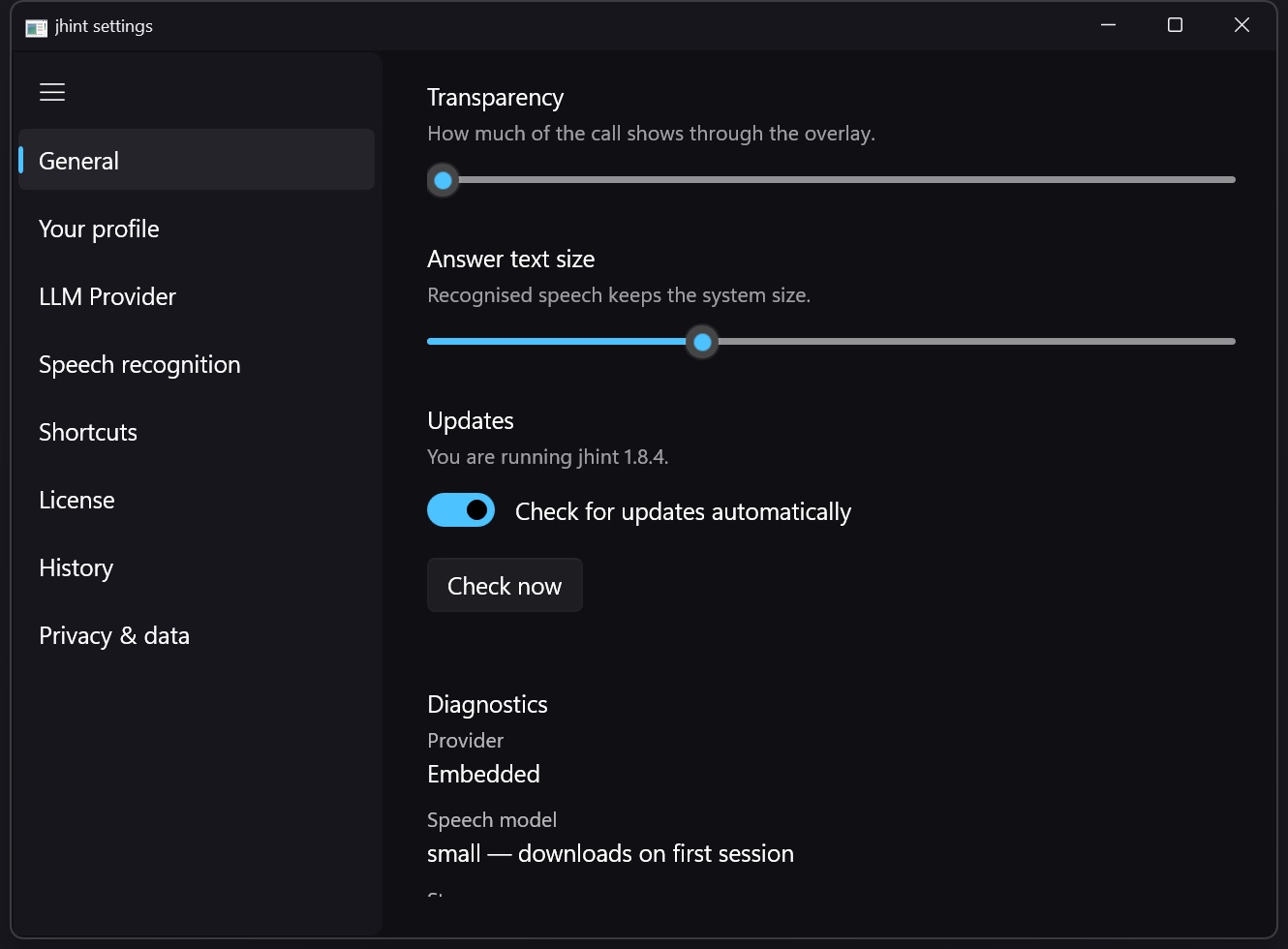Minimize the jhint settings window

(x=1109, y=25)
